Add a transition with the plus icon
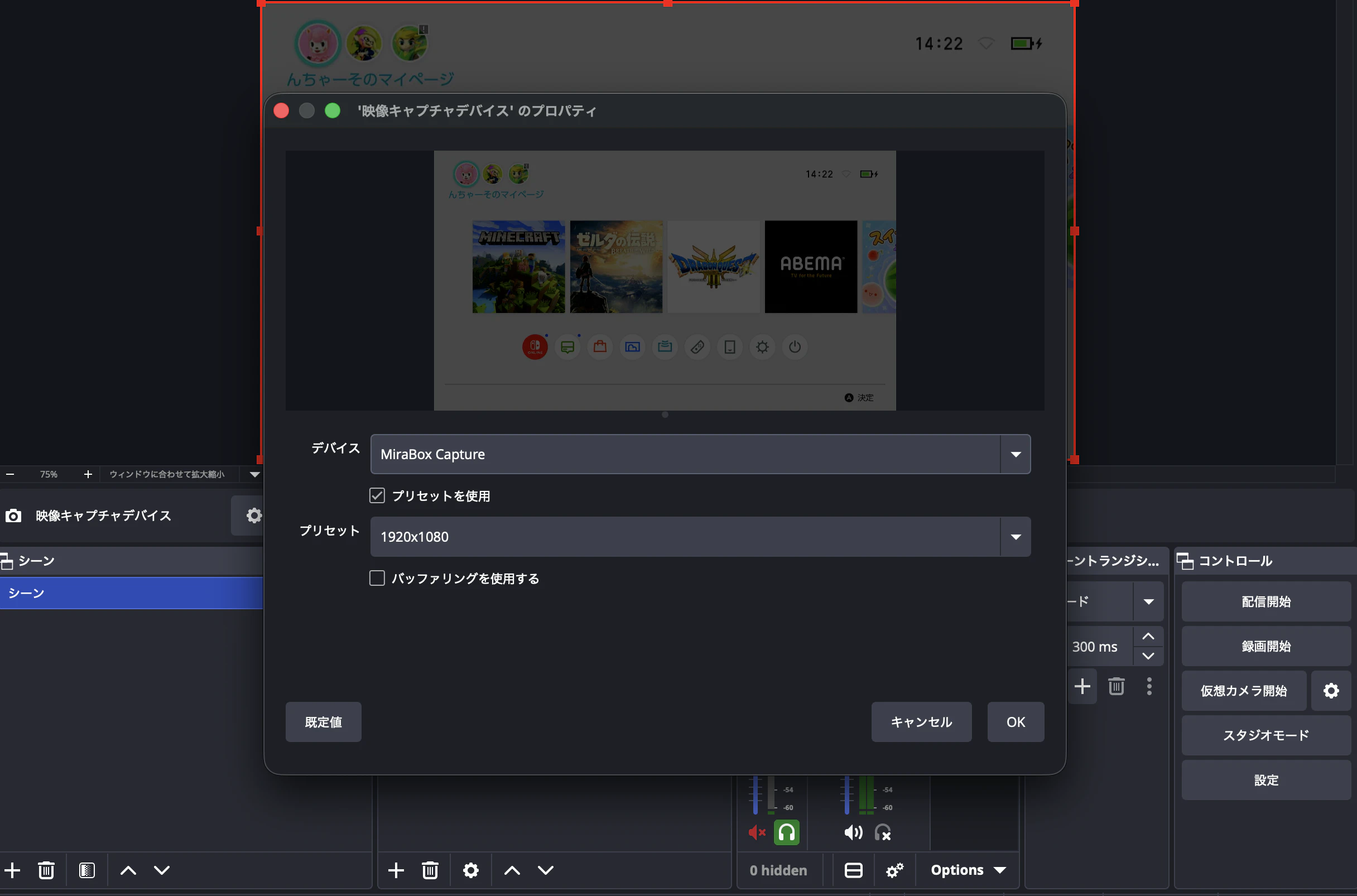 (1081, 686)
